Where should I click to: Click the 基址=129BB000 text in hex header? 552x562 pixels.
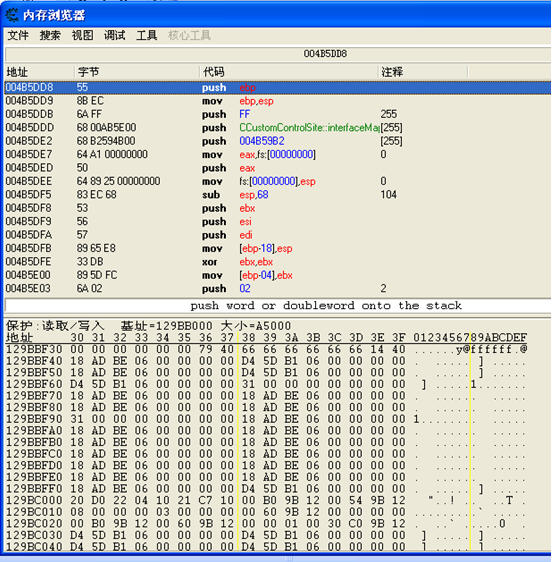[166, 326]
